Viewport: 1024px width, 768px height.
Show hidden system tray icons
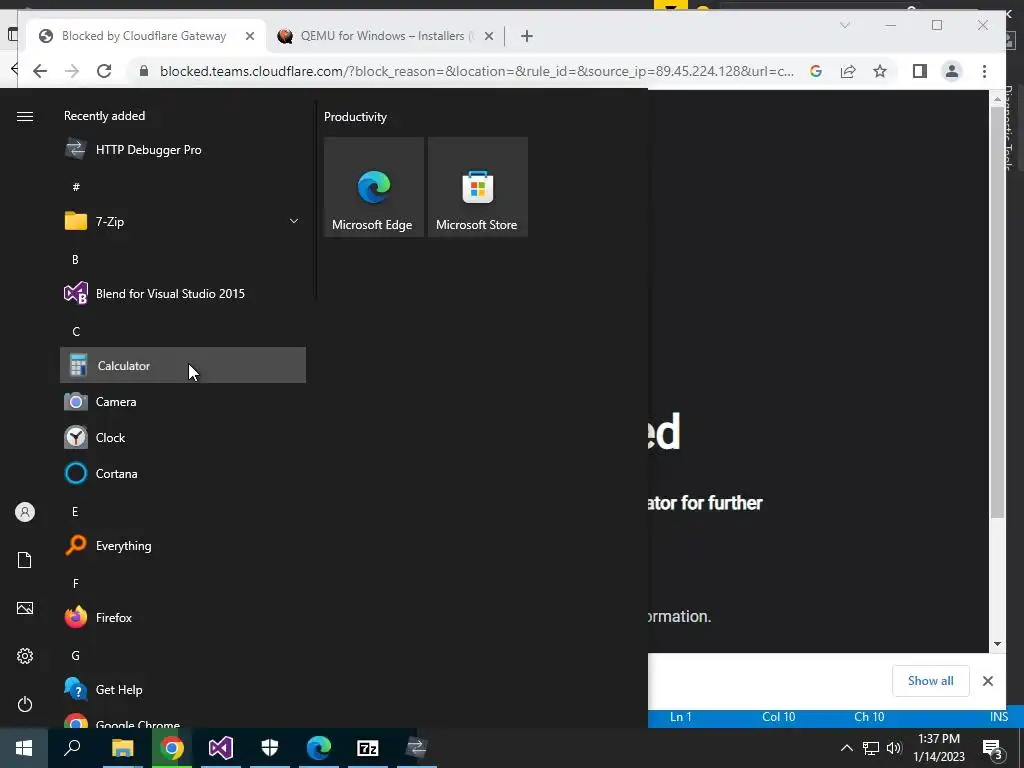pyautogui.click(x=846, y=748)
